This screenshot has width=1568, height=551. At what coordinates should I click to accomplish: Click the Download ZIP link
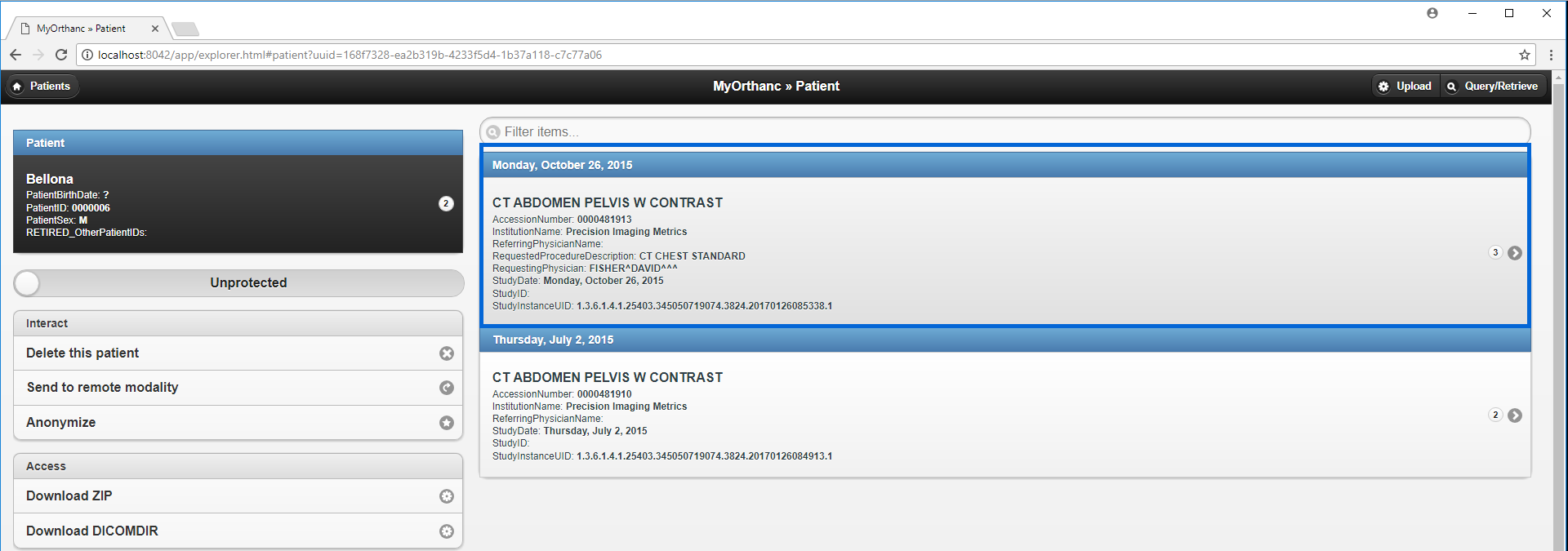coord(69,496)
